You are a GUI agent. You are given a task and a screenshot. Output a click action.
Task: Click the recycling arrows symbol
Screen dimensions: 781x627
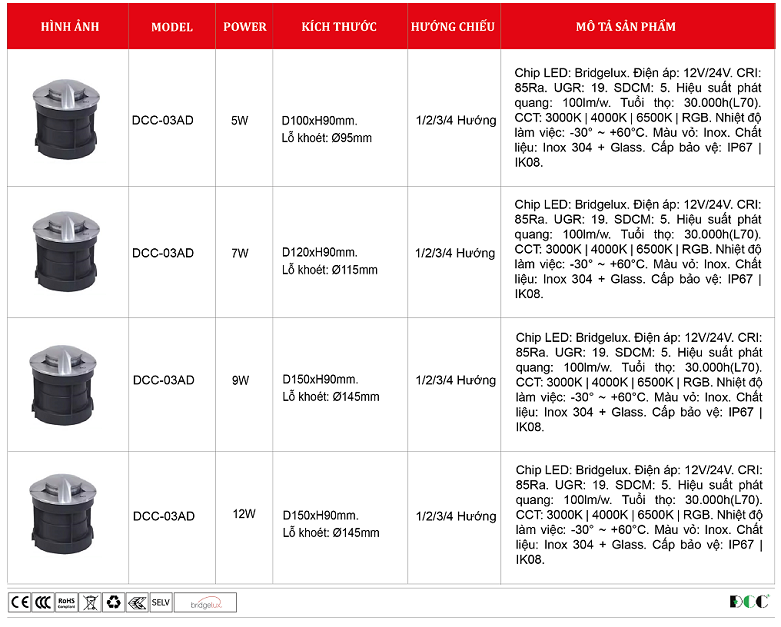point(113,602)
